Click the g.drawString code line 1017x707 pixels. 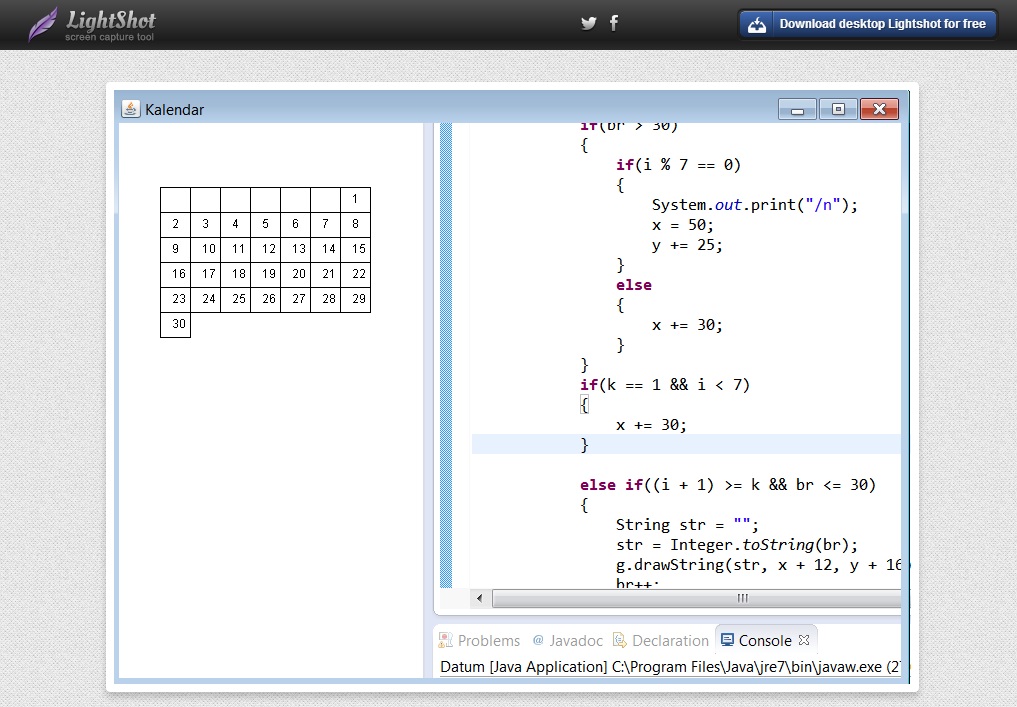(759, 565)
